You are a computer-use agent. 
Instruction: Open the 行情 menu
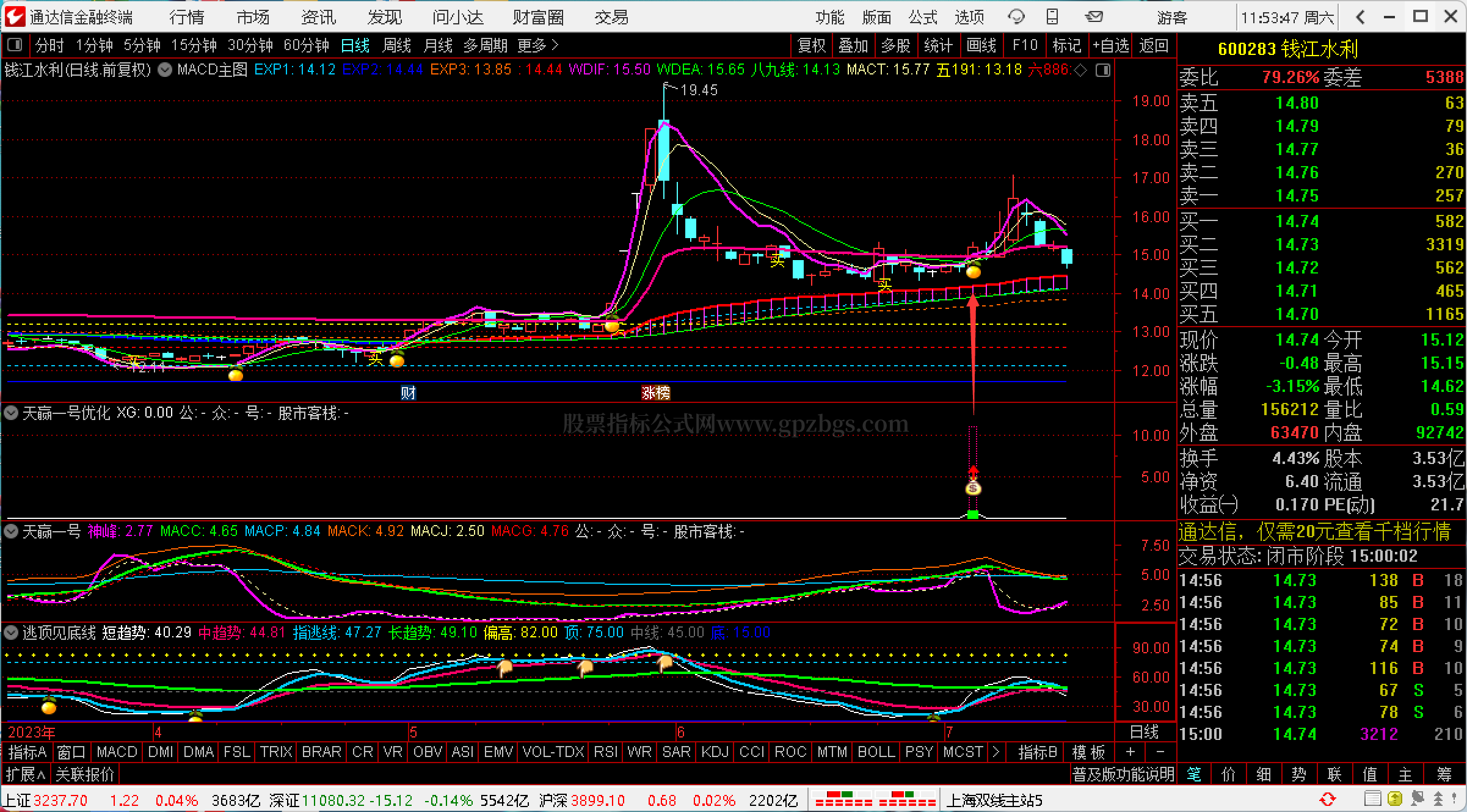tap(187, 17)
